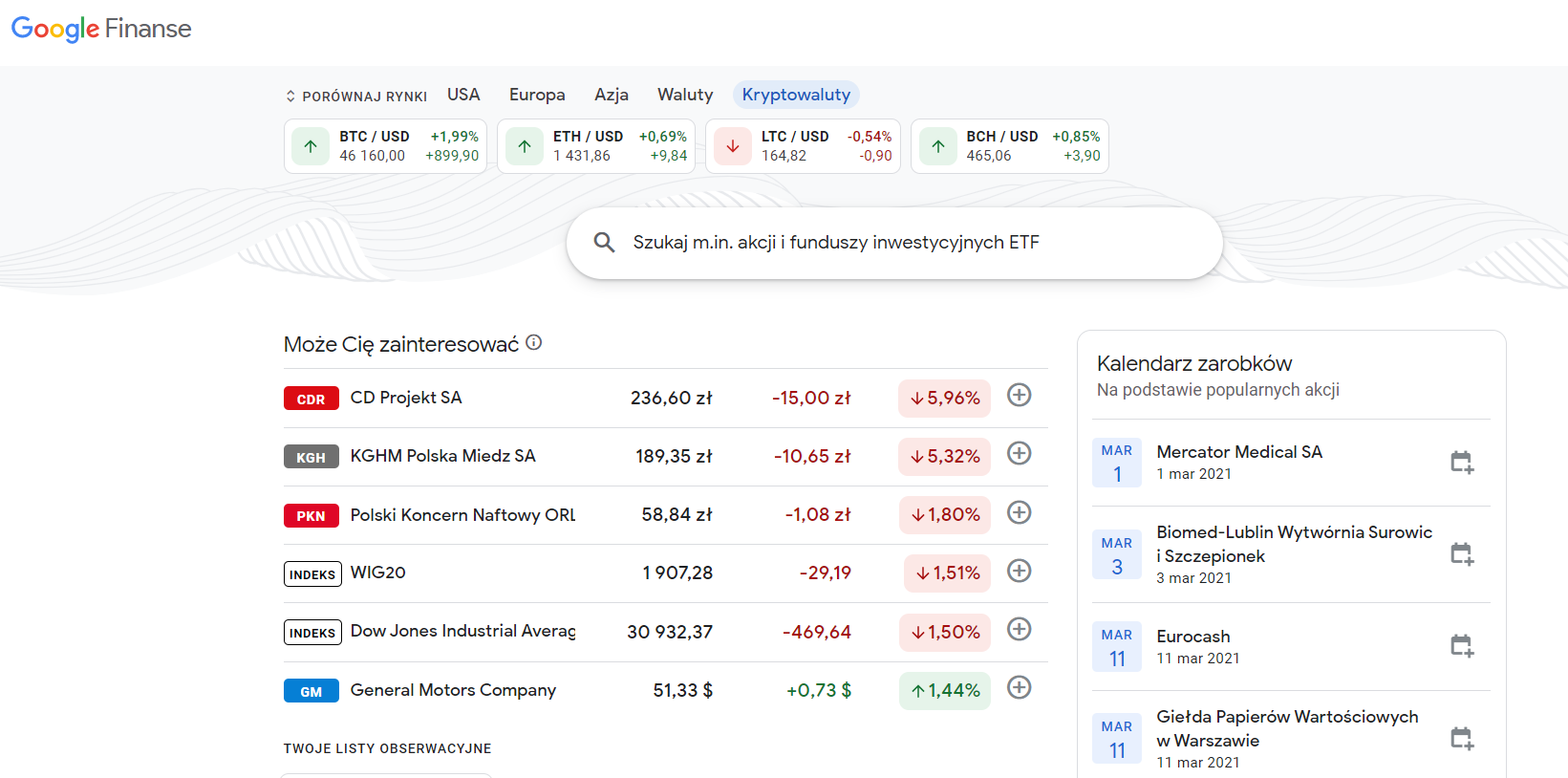This screenshot has width=1568, height=778.
Task: Click the 5,96% change chip
Action: (x=944, y=398)
